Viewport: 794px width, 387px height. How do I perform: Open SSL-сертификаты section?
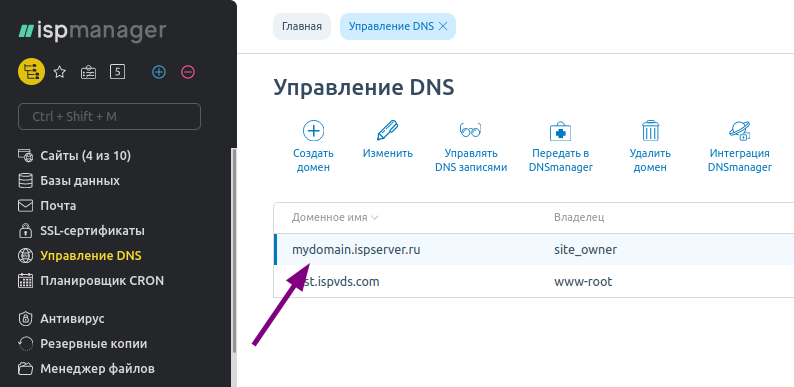pyautogui.click(x=93, y=231)
